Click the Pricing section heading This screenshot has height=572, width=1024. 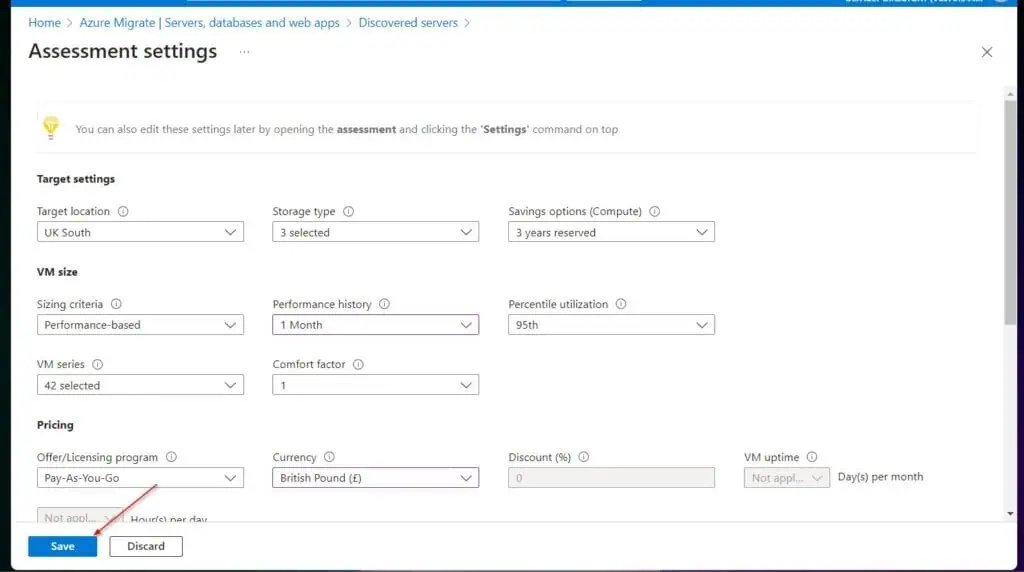[56, 425]
